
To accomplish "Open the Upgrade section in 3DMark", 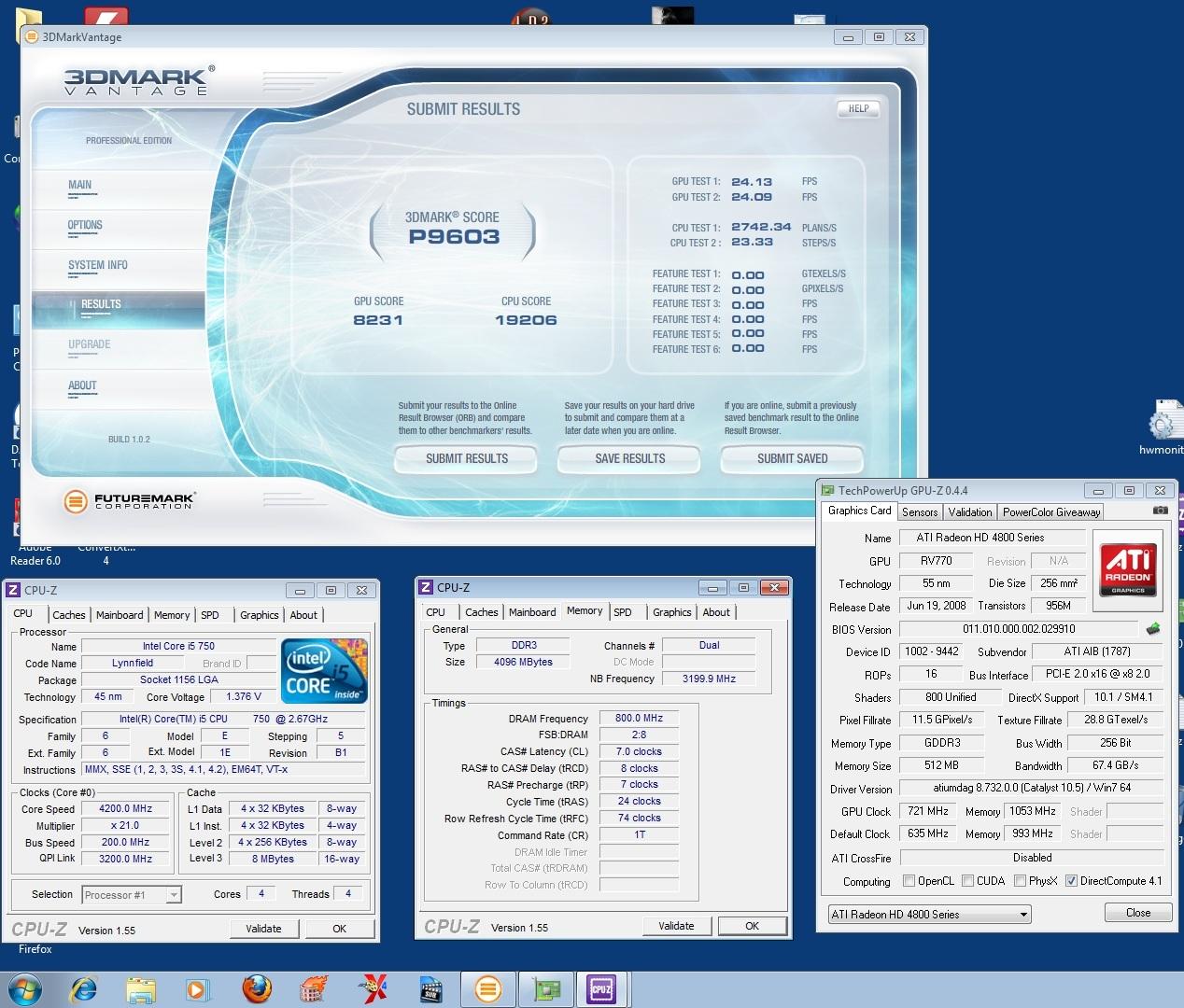I will click(90, 344).
